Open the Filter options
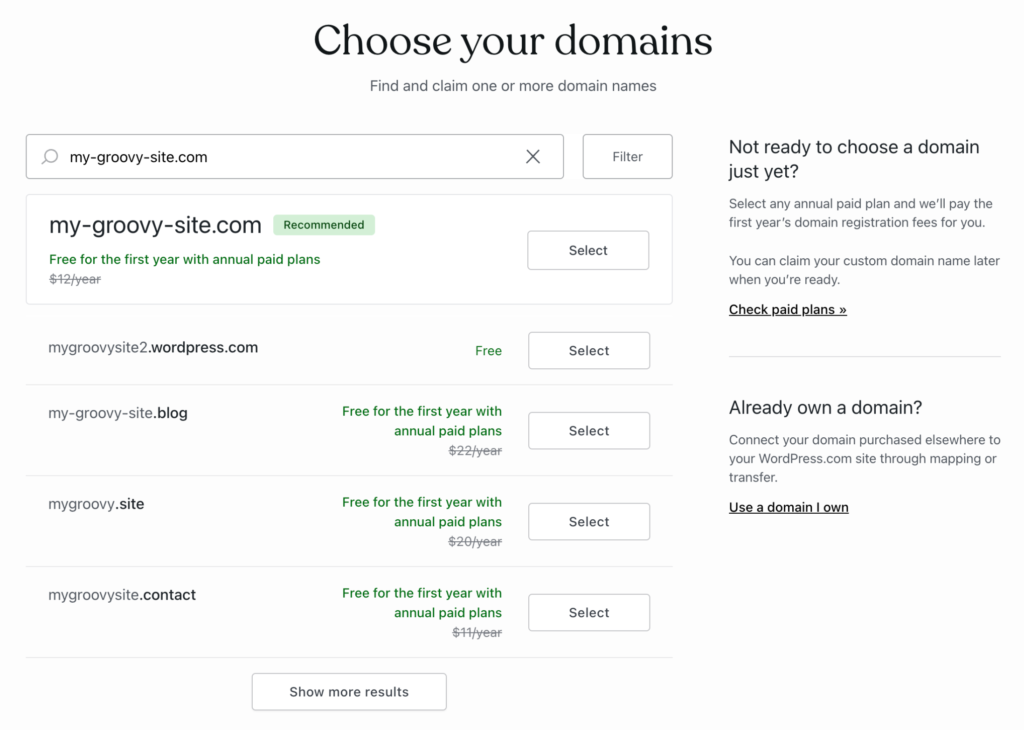The width and height of the screenshot is (1024, 730). pyautogui.click(x=627, y=157)
